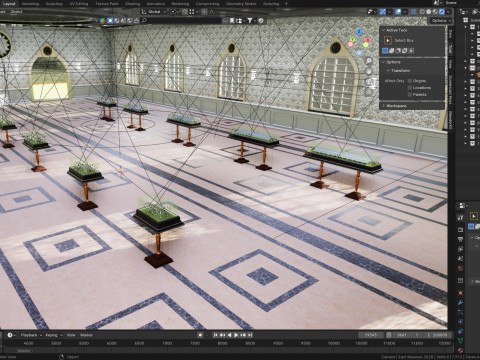The width and height of the screenshot is (480, 360).
Task: Open the World properties tab icon
Action: pyautogui.click(x=460, y=268)
